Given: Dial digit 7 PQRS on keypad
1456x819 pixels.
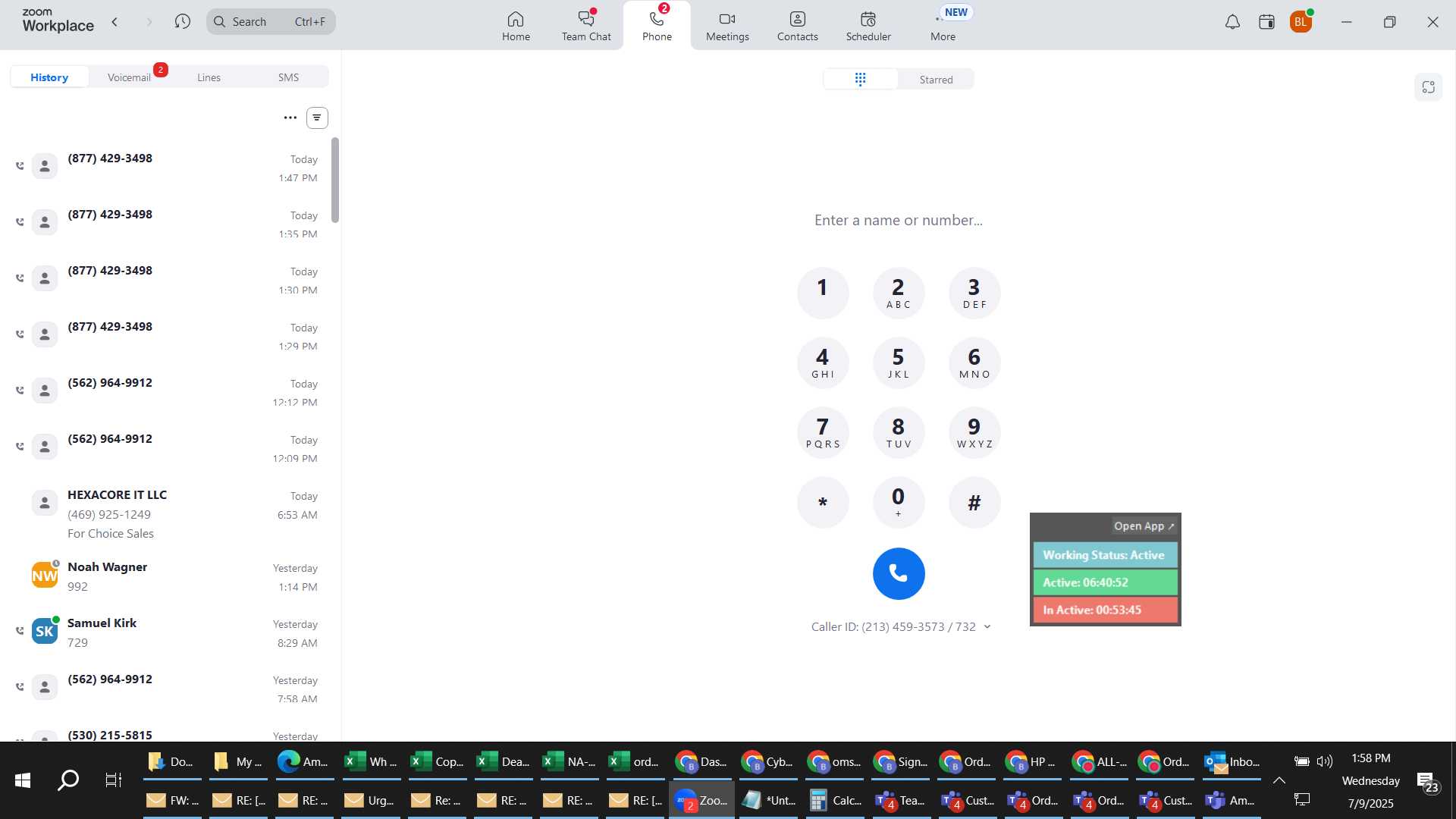Looking at the screenshot, I should pos(823,432).
